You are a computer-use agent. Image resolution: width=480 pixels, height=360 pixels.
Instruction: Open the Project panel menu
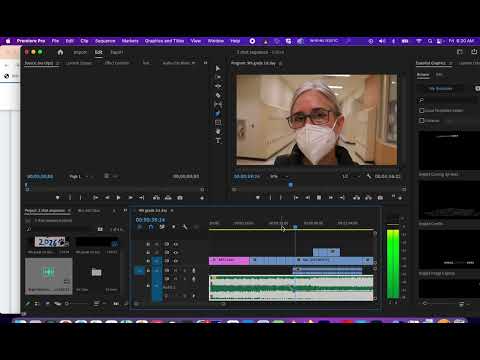[x=69, y=211]
